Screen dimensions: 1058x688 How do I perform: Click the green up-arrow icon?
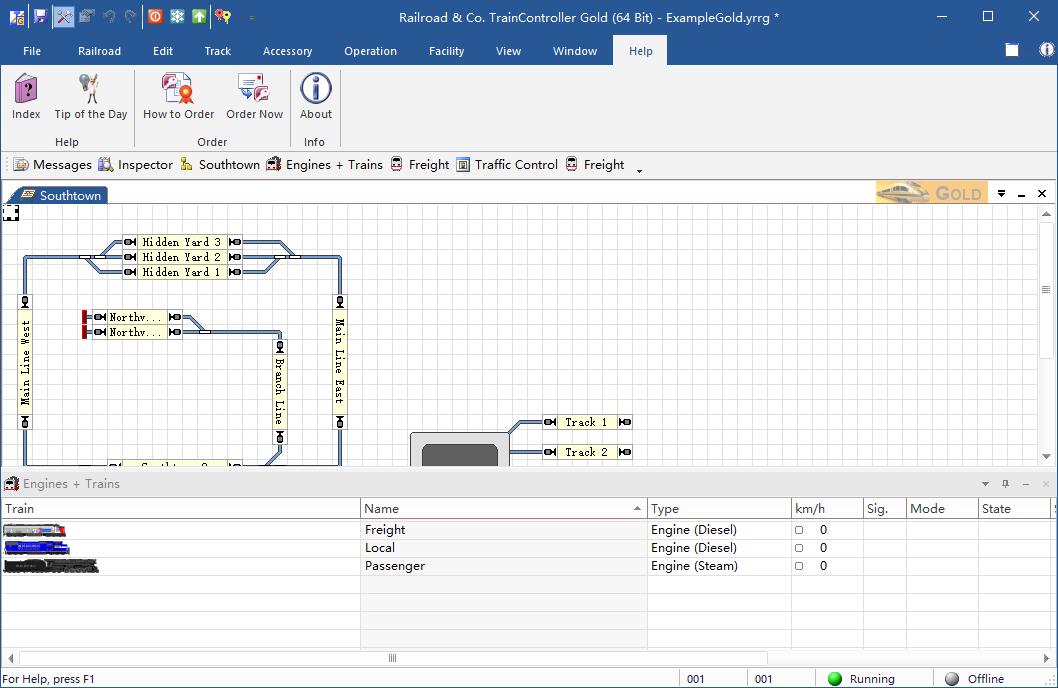199,16
